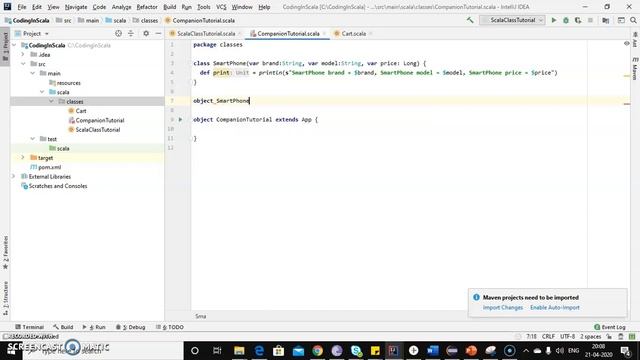Run ScalaClassTutorial with the green play icon

click(554, 20)
